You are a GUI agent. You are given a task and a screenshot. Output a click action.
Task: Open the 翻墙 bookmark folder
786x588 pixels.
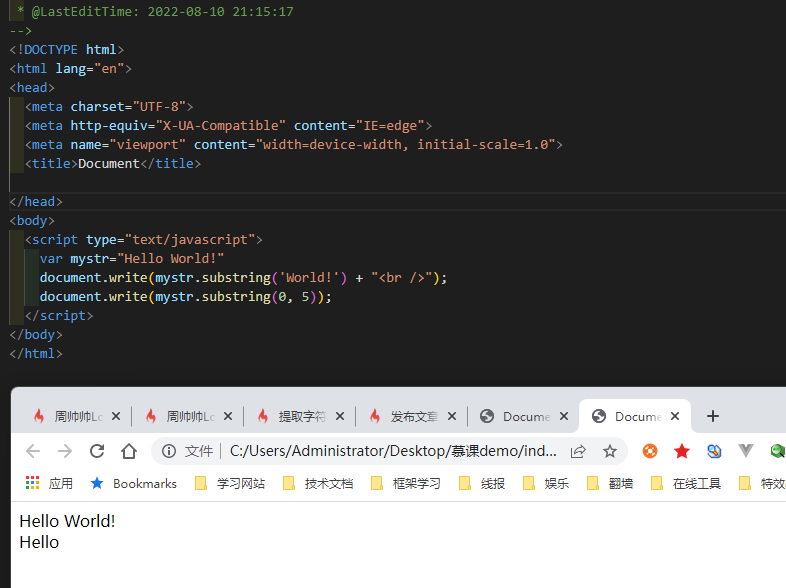(x=610, y=483)
